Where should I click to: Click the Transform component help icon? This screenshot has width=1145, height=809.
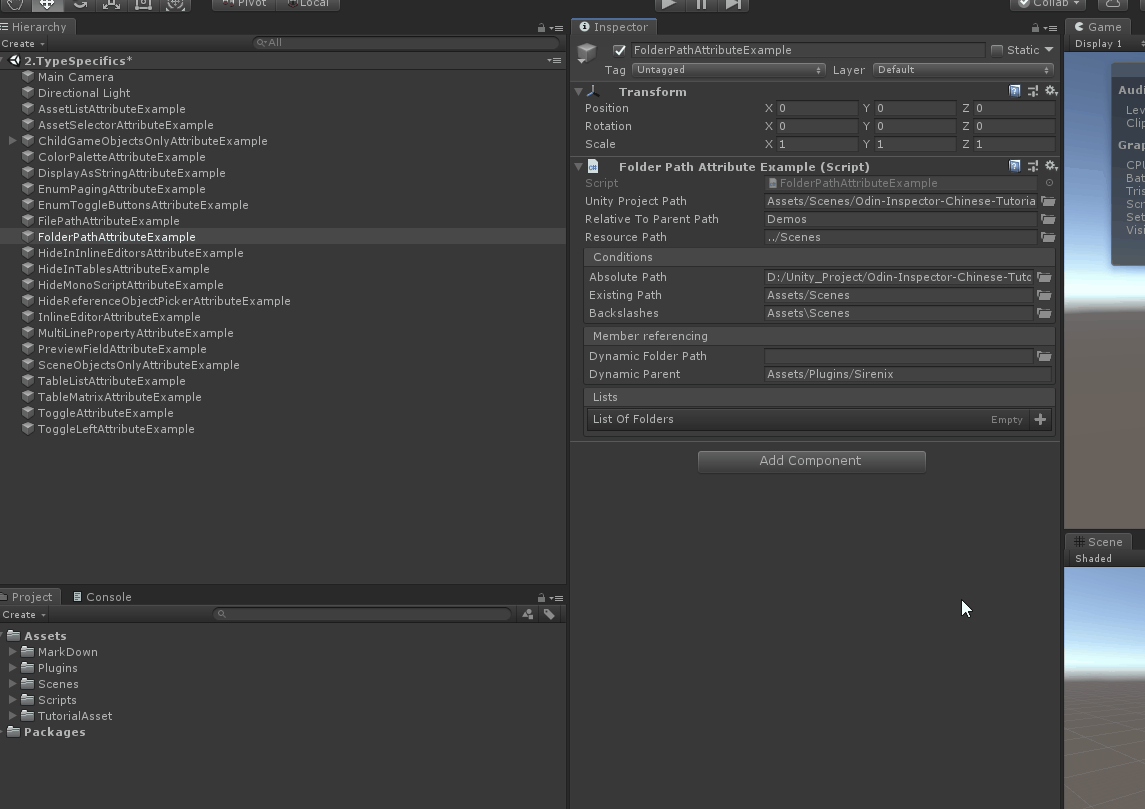click(x=1014, y=91)
